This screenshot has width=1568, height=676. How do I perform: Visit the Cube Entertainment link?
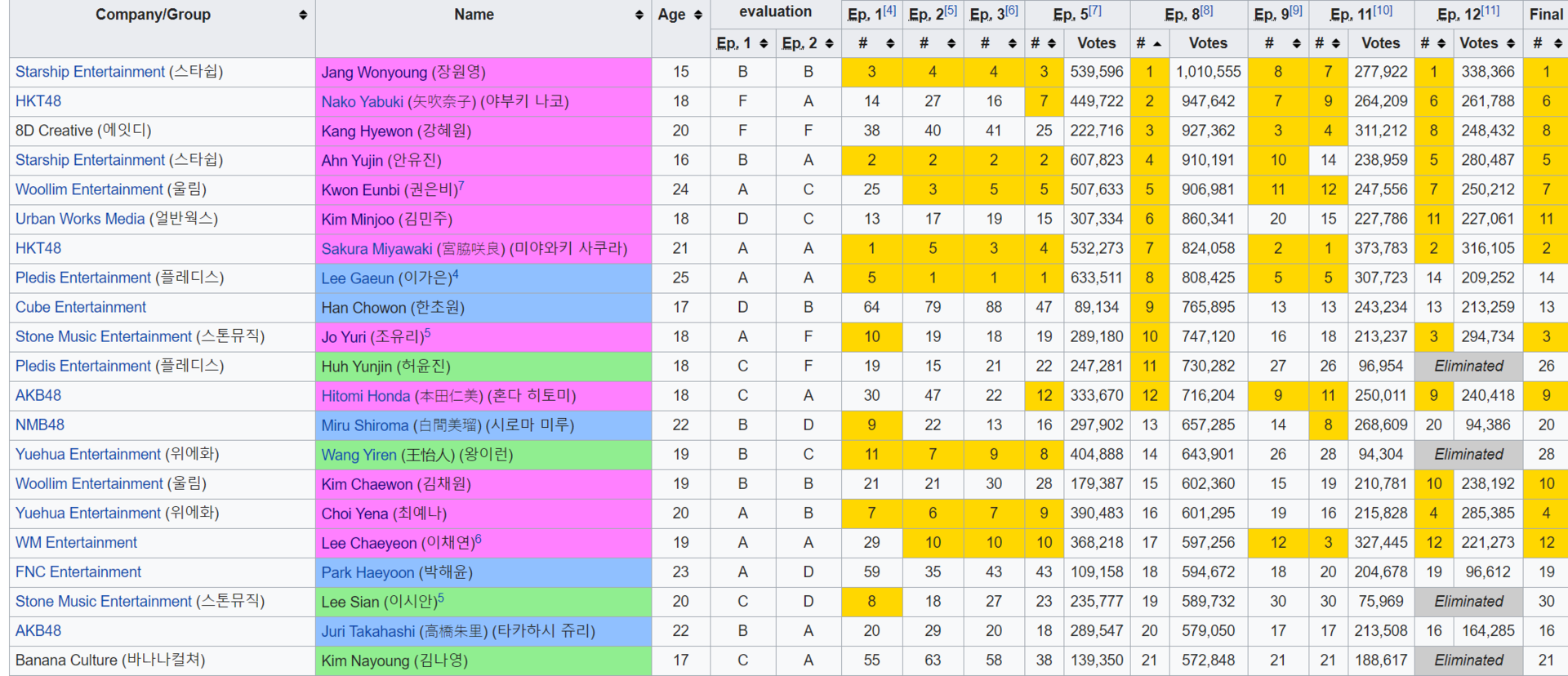click(81, 307)
